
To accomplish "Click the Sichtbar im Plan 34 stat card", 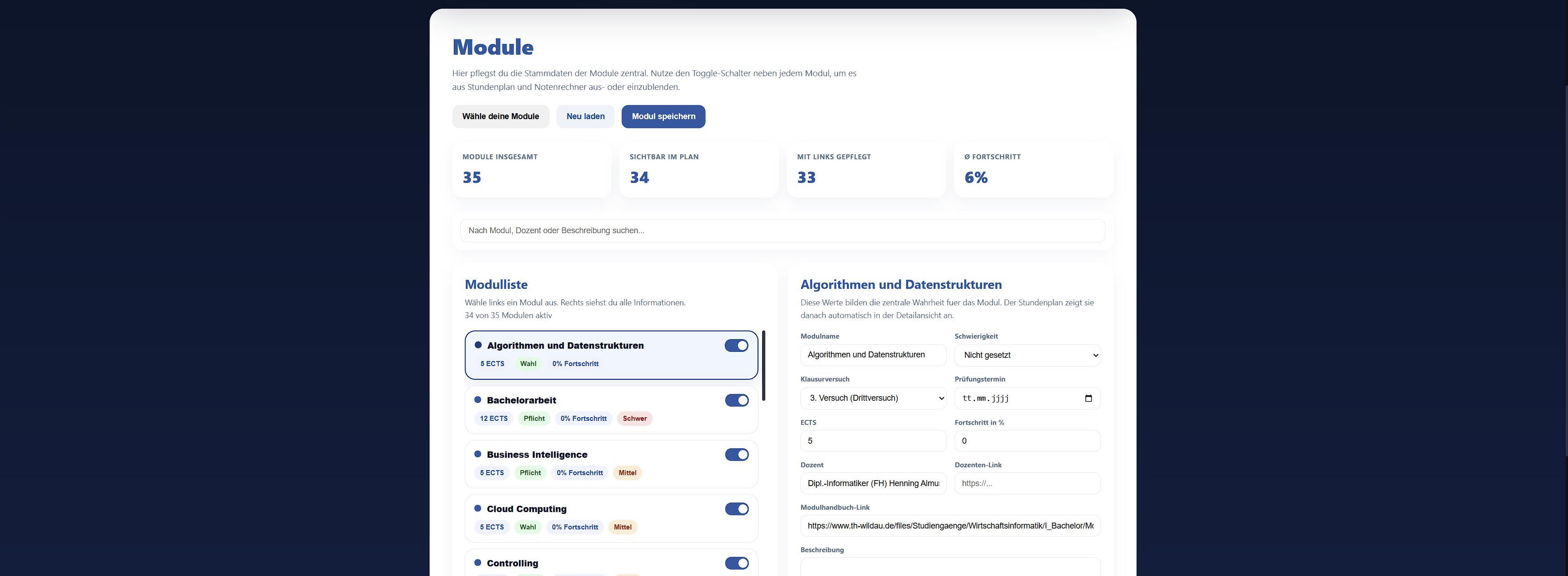I will pos(699,170).
